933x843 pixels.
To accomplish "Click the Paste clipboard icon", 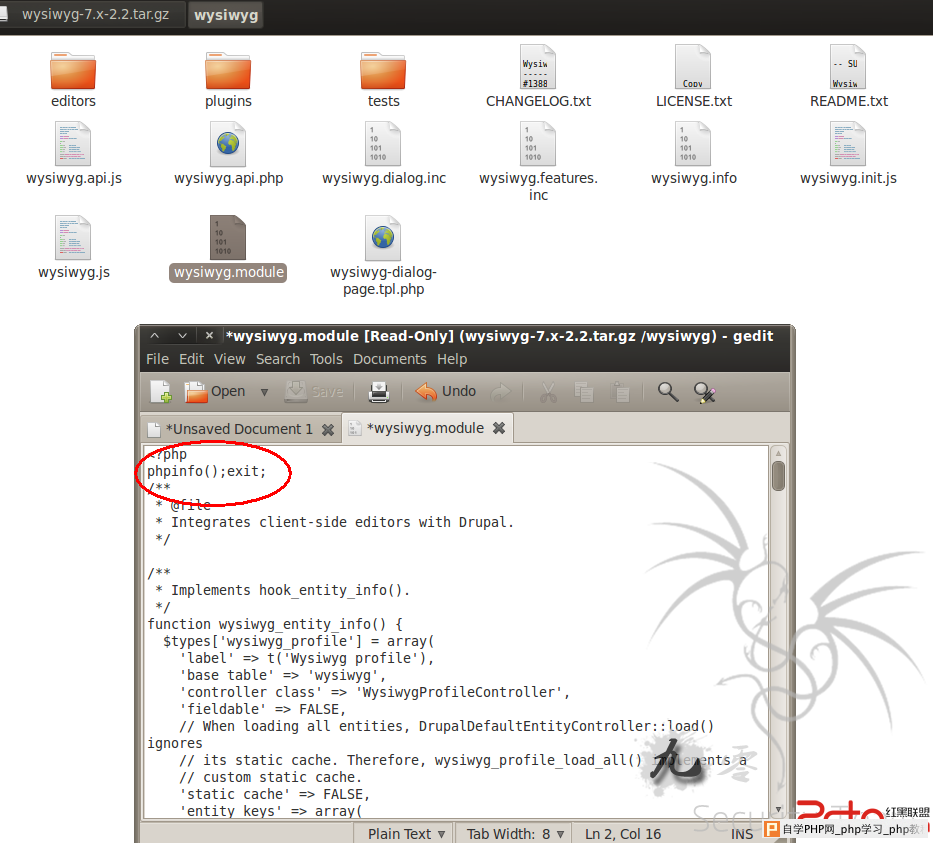I will click(619, 392).
